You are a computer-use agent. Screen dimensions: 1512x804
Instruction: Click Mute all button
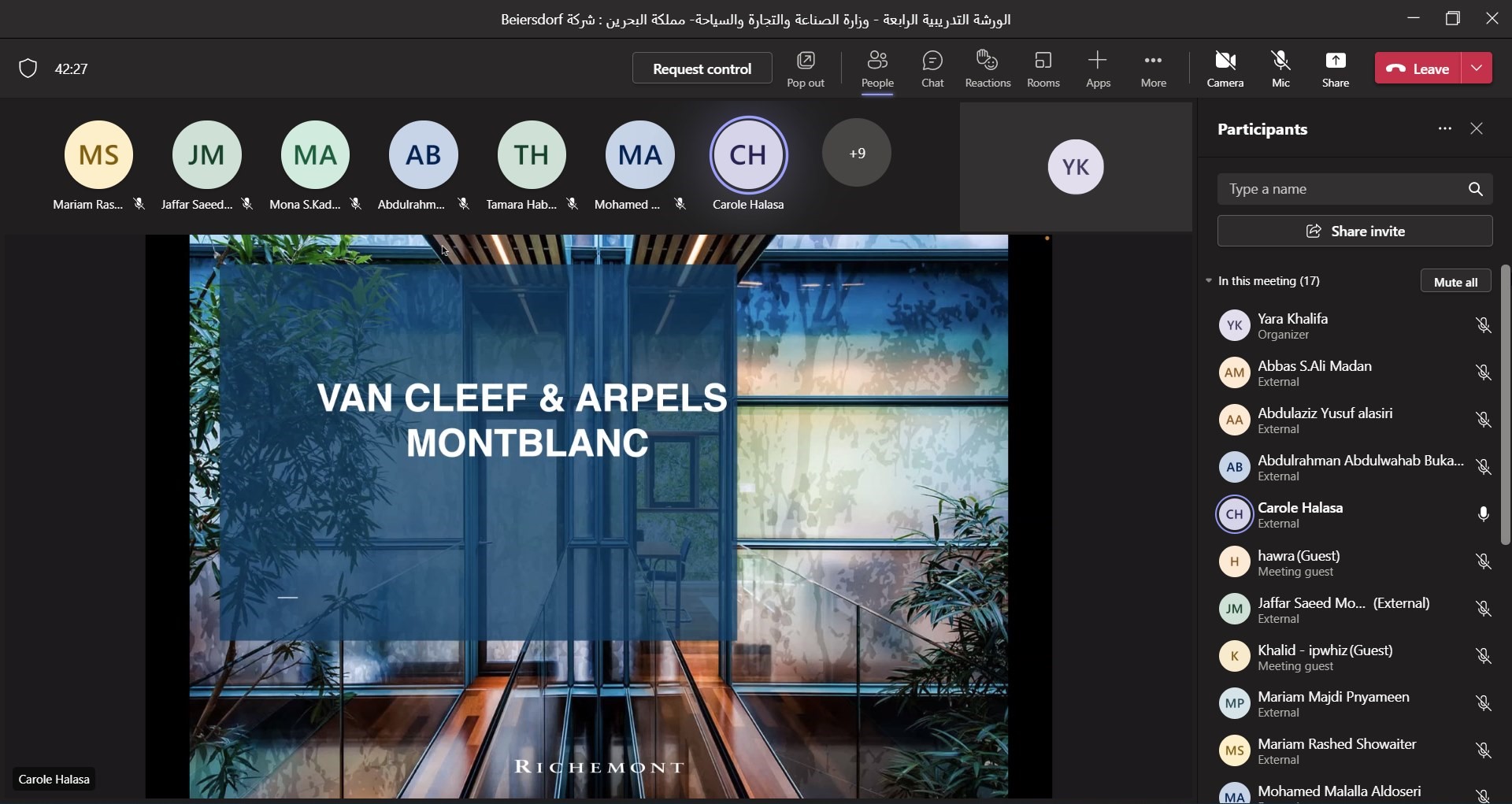(1456, 282)
